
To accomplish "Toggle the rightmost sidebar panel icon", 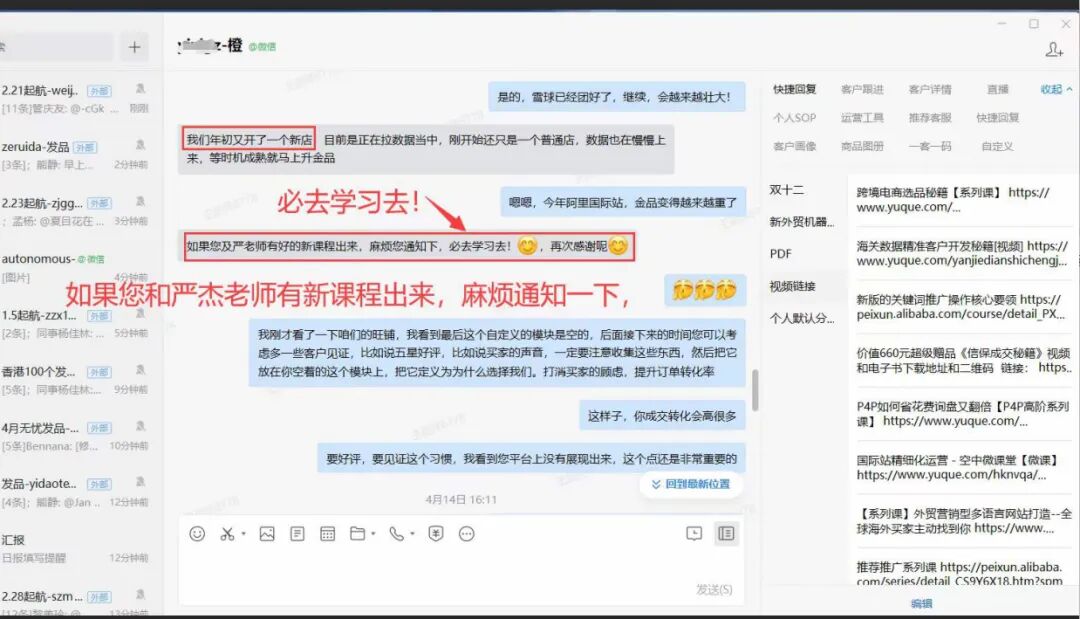I will click(x=725, y=533).
